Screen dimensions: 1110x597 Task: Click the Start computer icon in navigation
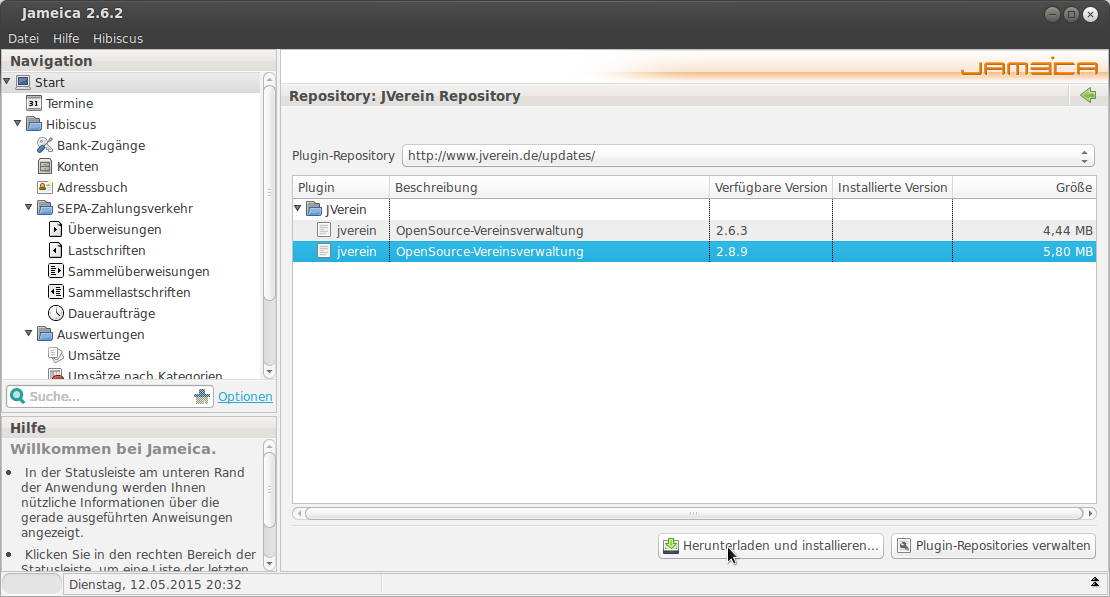(23, 82)
